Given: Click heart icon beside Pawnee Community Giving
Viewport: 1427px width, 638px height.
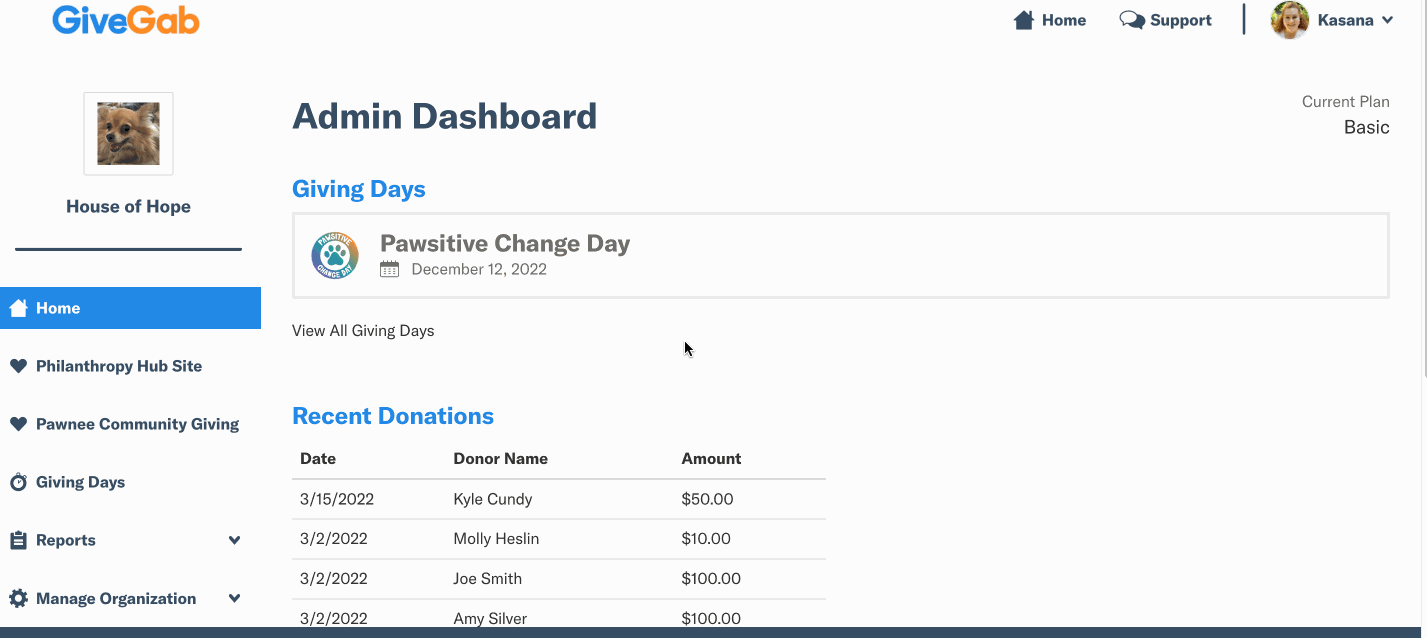Looking at the screenshot, I should [x=18, y=424].
